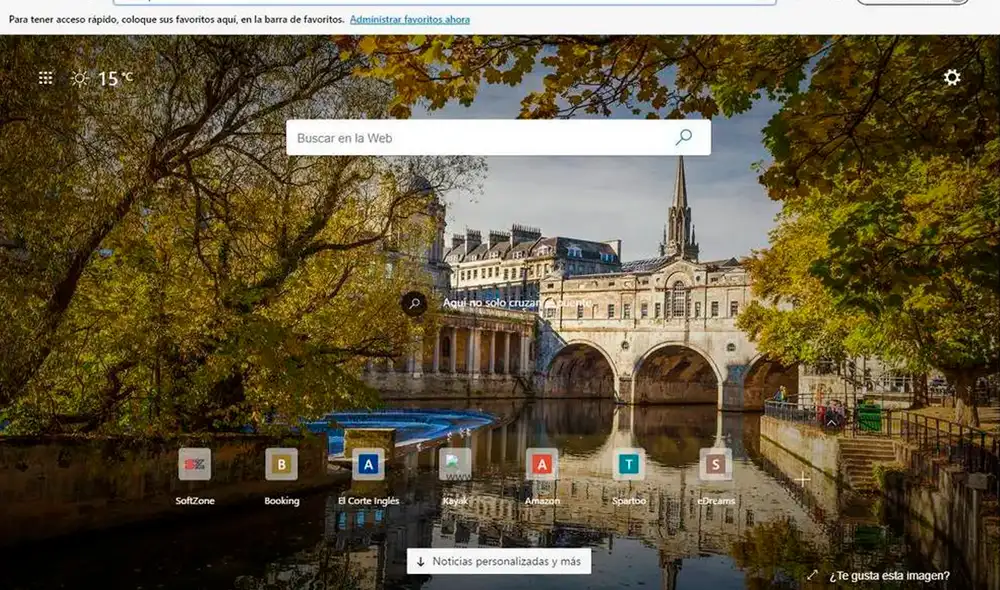1000x590 pixels.
Task: Click '¿Te gusta esta imagen?' feedback link
Action: click(x=888, y=575)
